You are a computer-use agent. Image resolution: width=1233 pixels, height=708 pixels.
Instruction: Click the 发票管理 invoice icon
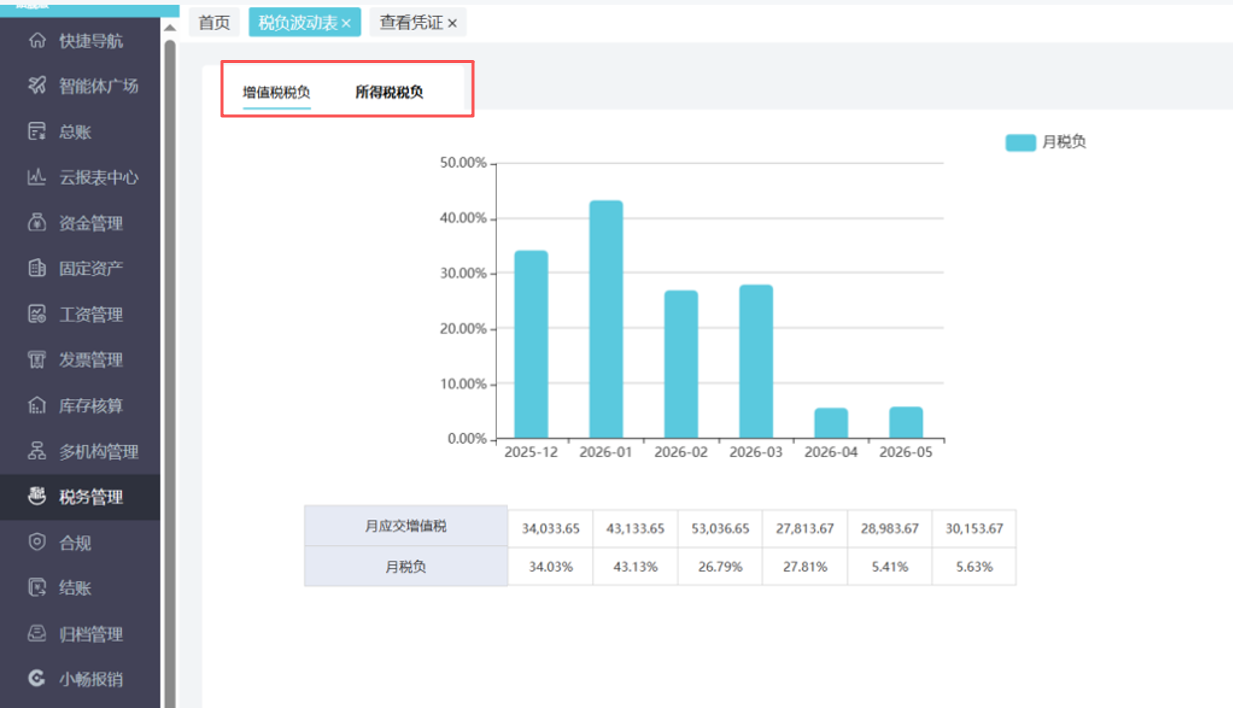pyautogui.click(x=37, y=360)
